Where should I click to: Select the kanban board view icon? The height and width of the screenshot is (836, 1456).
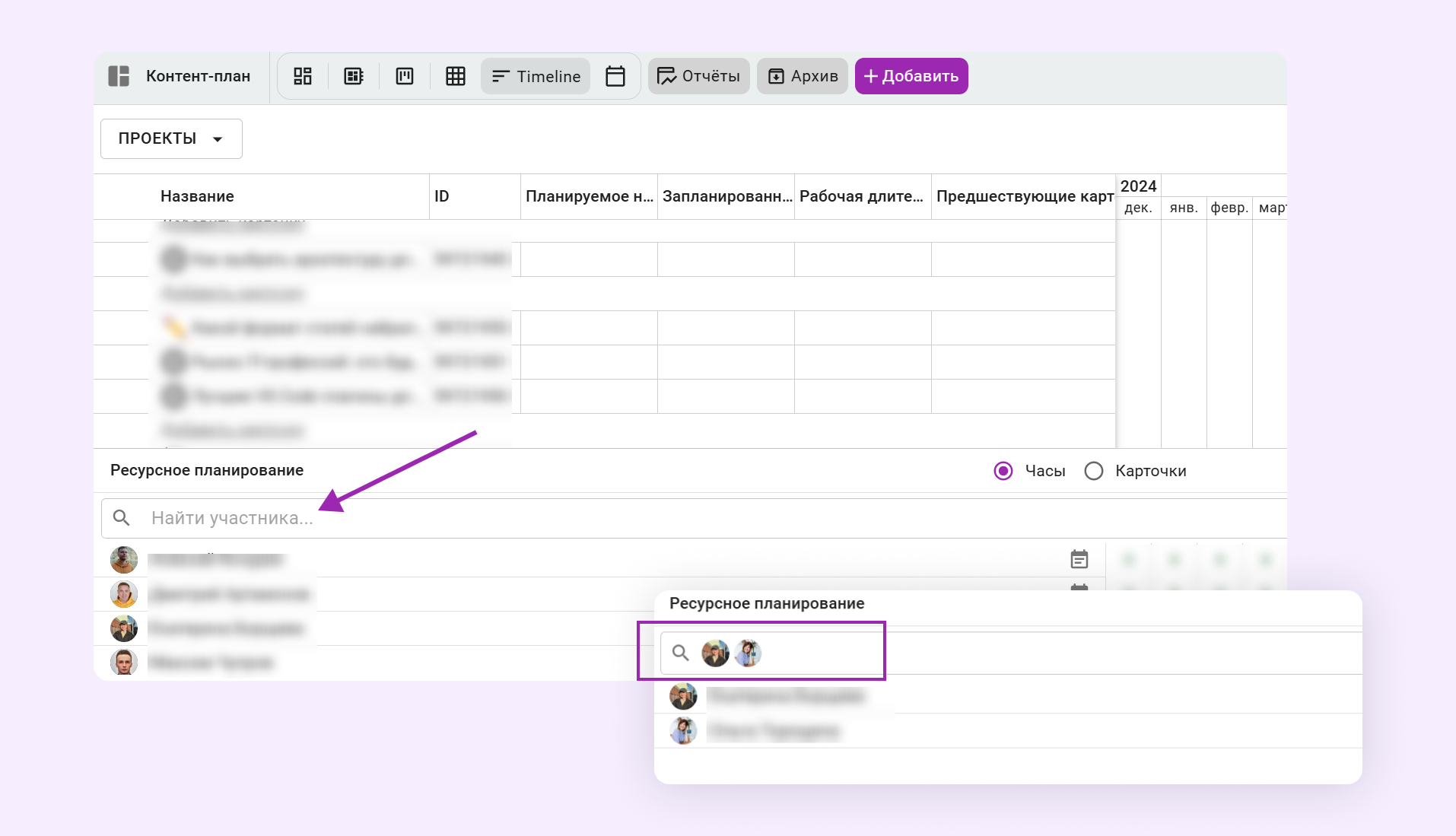tap(405, 76)
